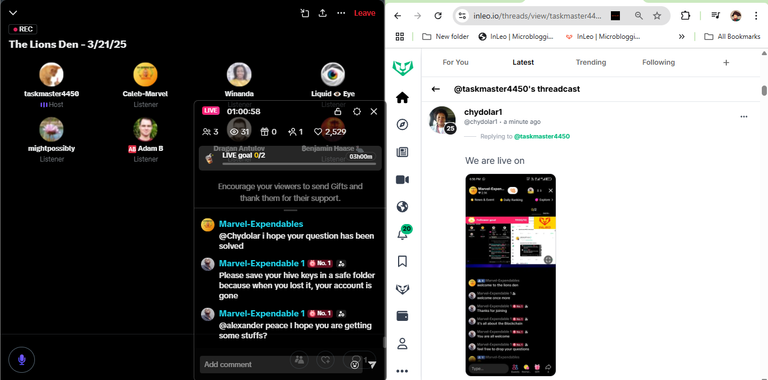Open the @taskmaster4450 reply link

click(x=541, y=136)
